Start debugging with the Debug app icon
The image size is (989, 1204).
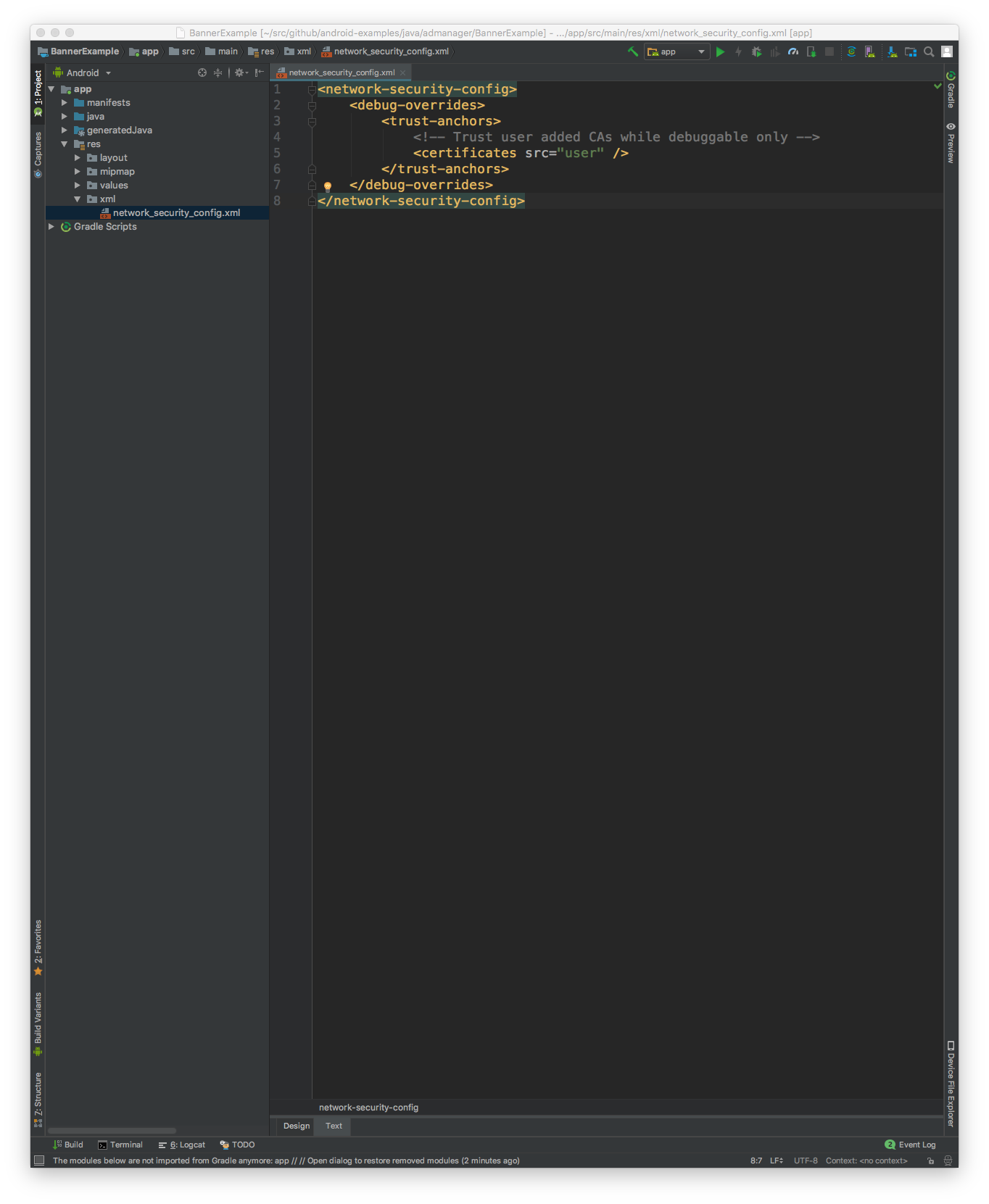pyautogui.click(x=756, y=51)
